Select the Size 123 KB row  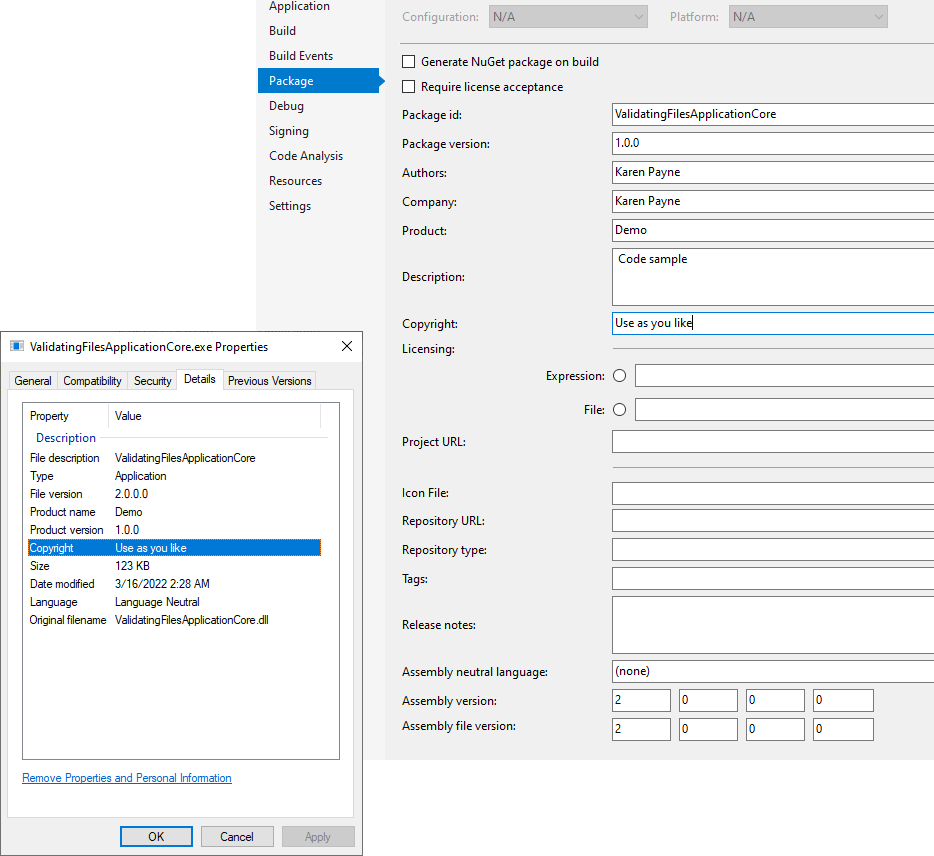pyautogui.click(x=175, y=566)
